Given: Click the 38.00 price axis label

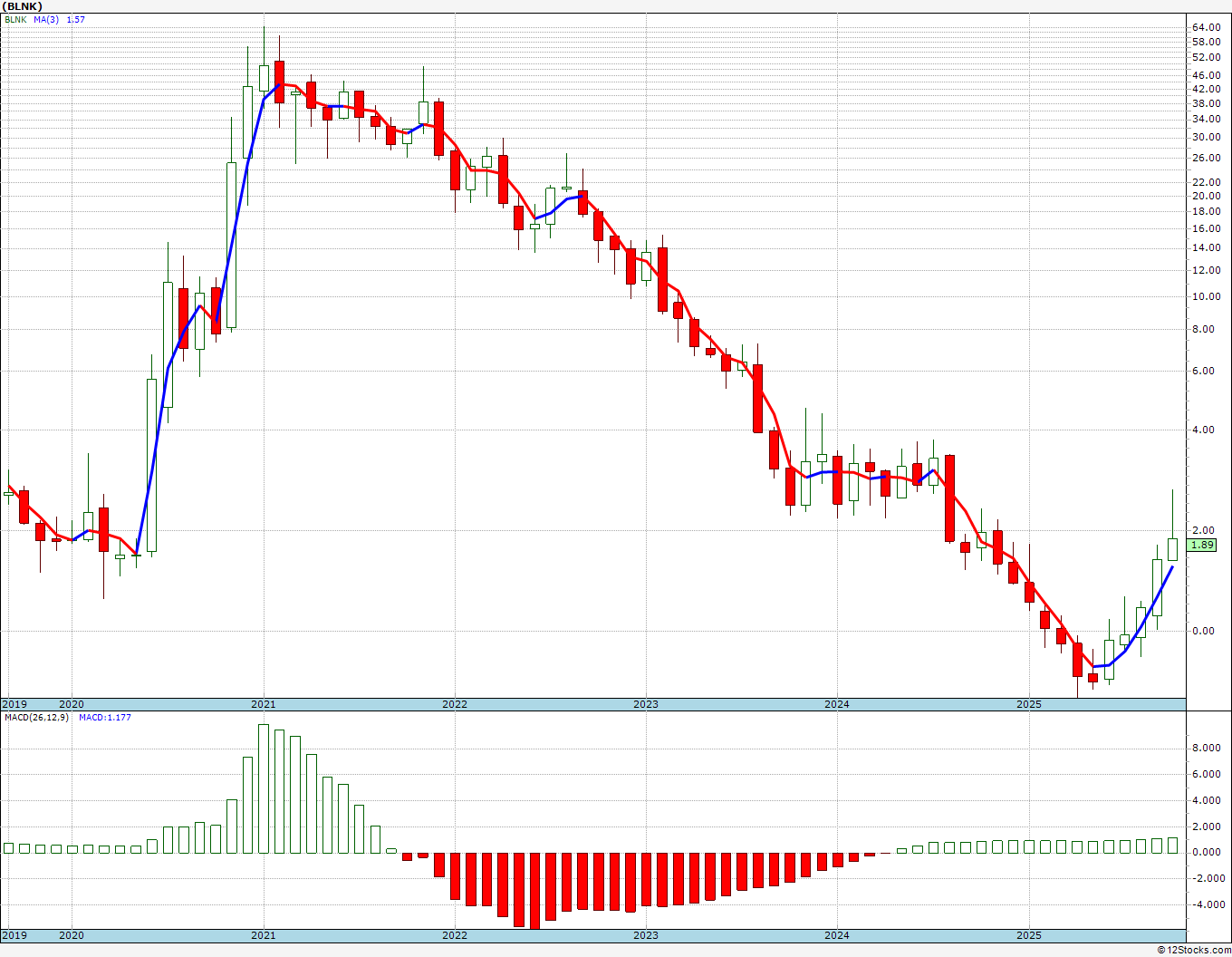Looking at the screenshot, I should click(x=1207, y=103).
